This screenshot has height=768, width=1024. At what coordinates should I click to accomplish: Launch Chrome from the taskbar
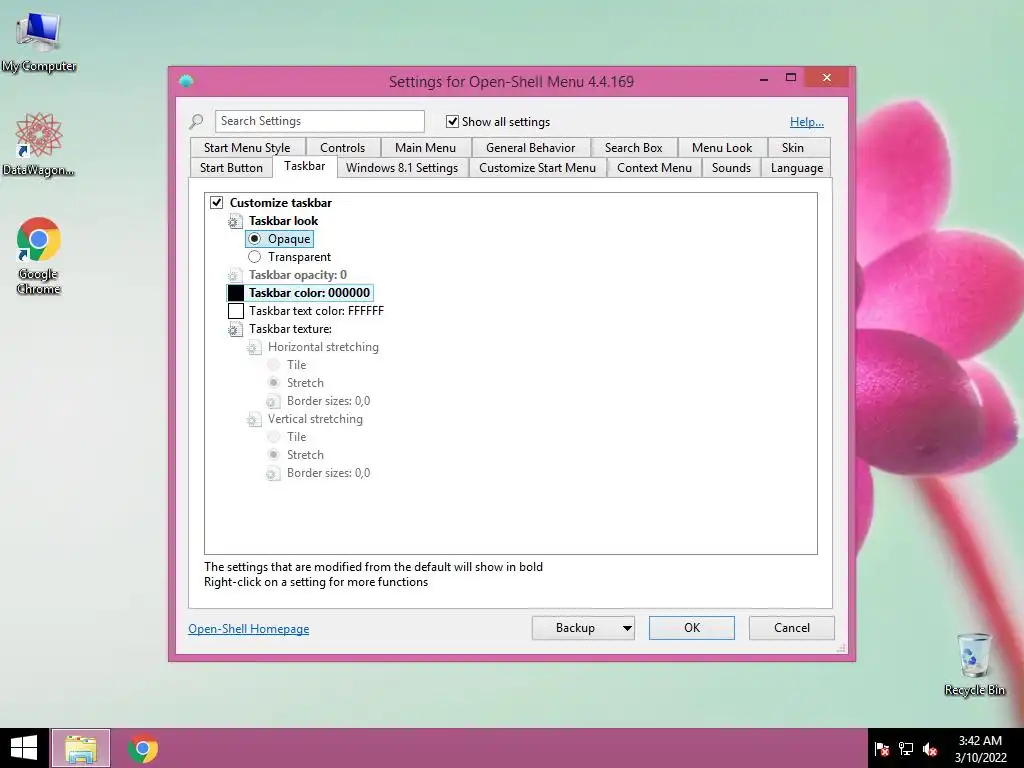pos(143,748)
